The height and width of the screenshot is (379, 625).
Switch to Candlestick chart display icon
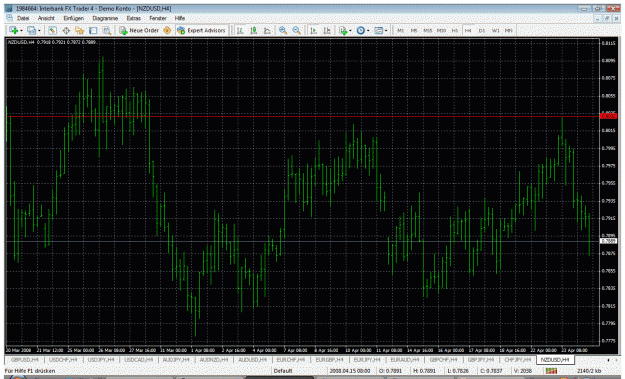tap(254, 30)
